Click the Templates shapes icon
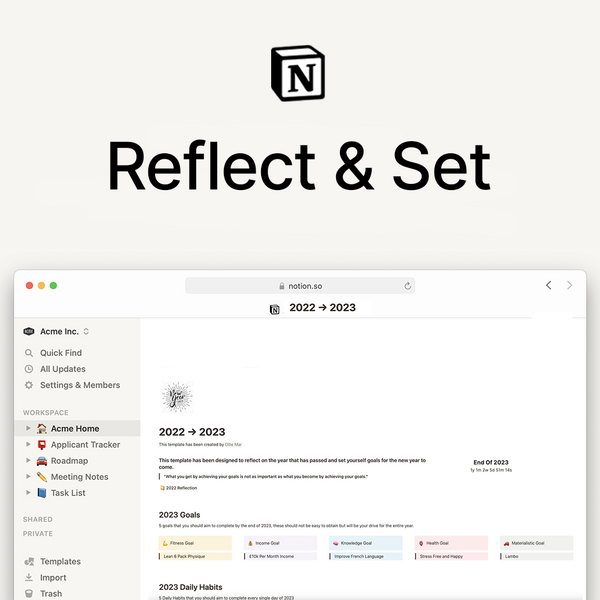The width and height of the screenshot is (600, 600). tap(29, 561)
